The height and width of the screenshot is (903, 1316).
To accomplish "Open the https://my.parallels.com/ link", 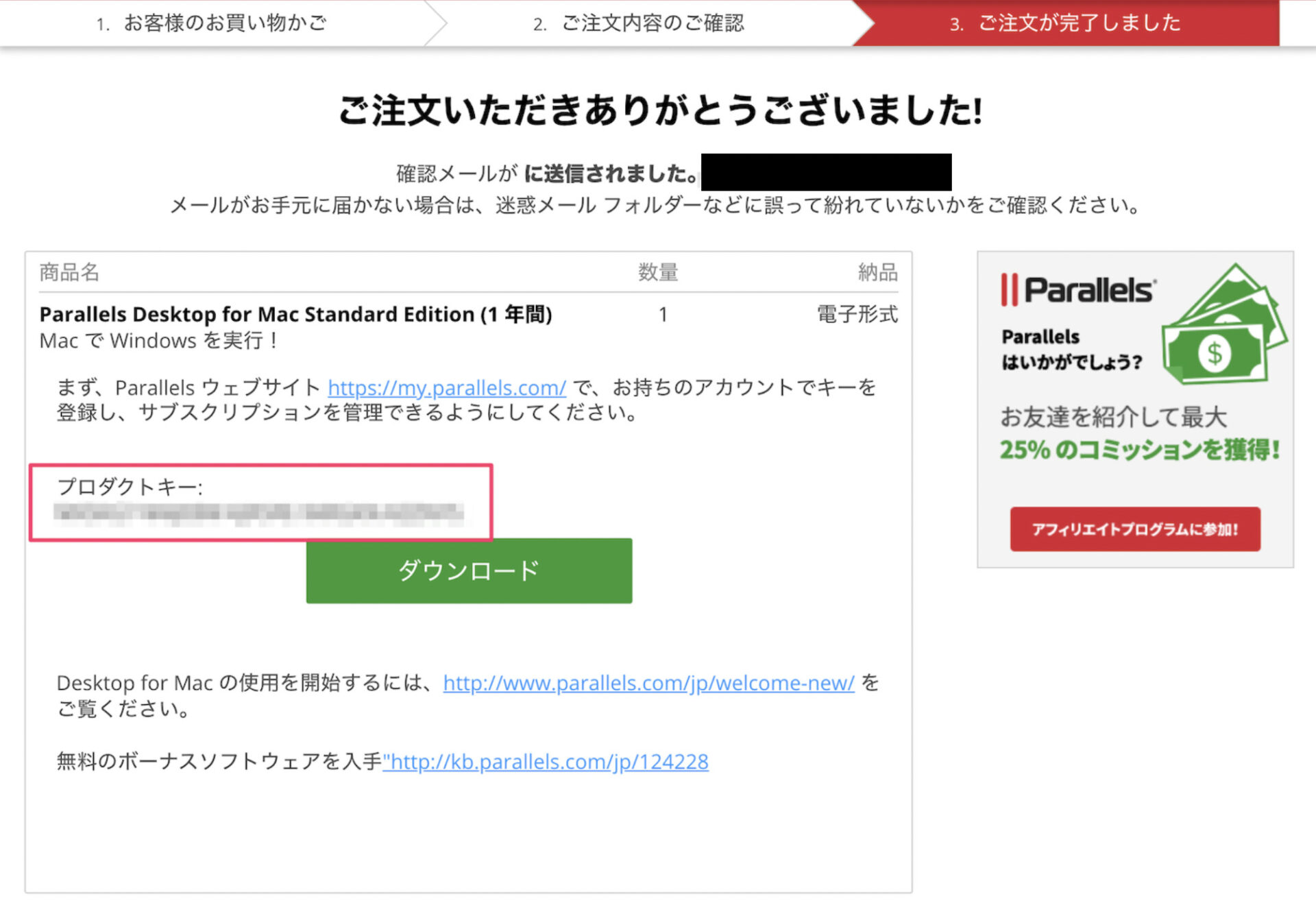I will click(447, 388).
